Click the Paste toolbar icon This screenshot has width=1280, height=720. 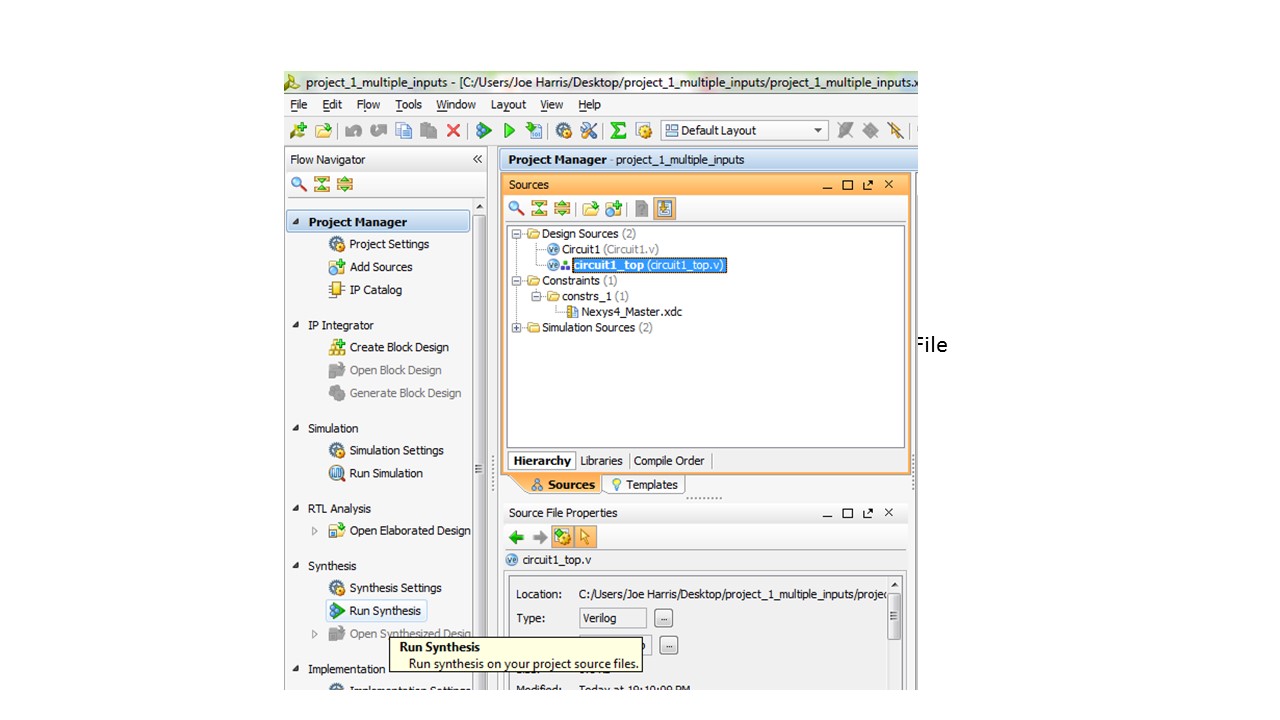(x=428, y=130)
